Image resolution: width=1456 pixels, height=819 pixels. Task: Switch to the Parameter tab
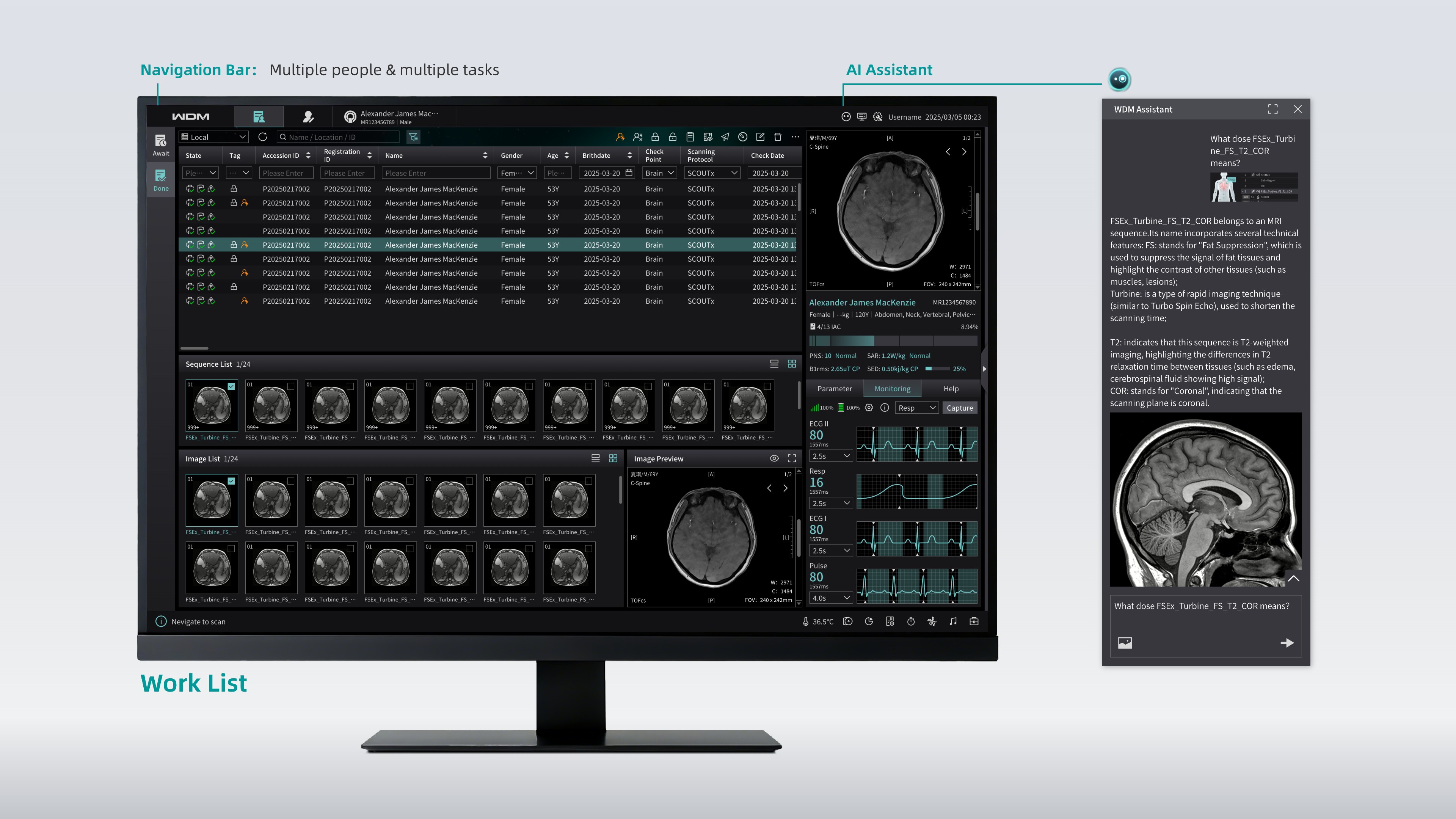(x=834, y=388)
